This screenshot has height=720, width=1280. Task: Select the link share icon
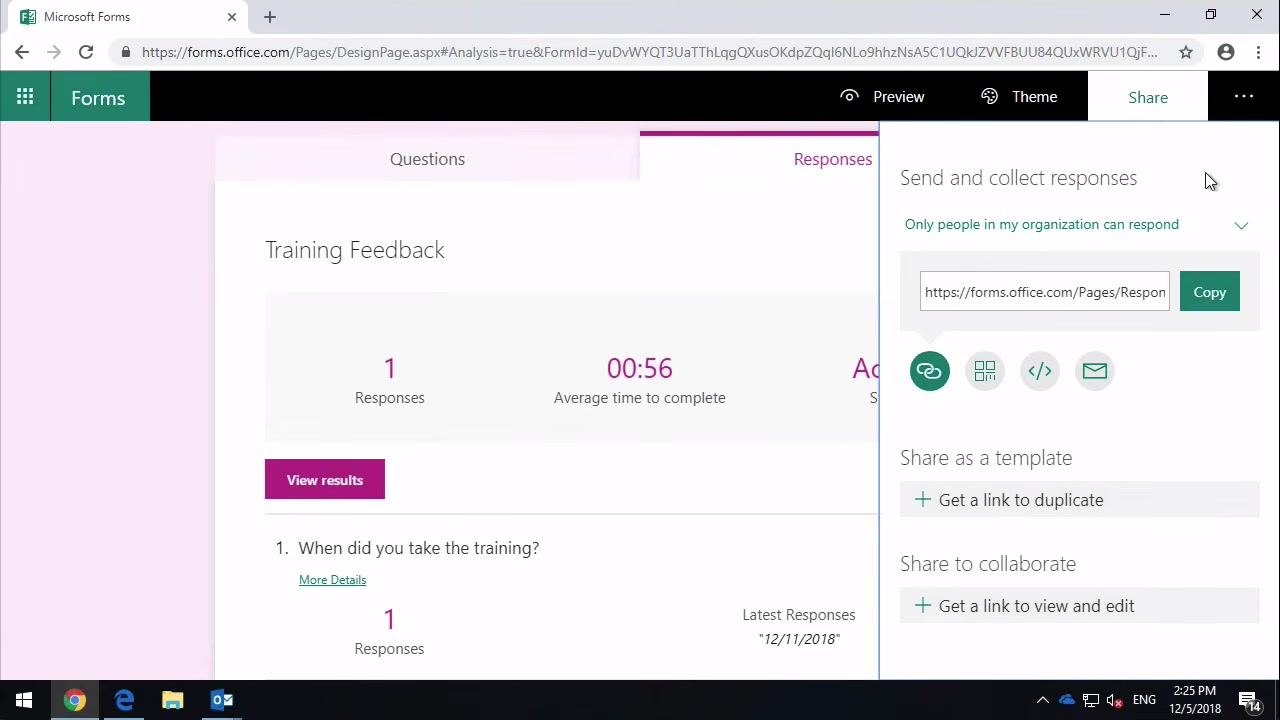[929, 371]
